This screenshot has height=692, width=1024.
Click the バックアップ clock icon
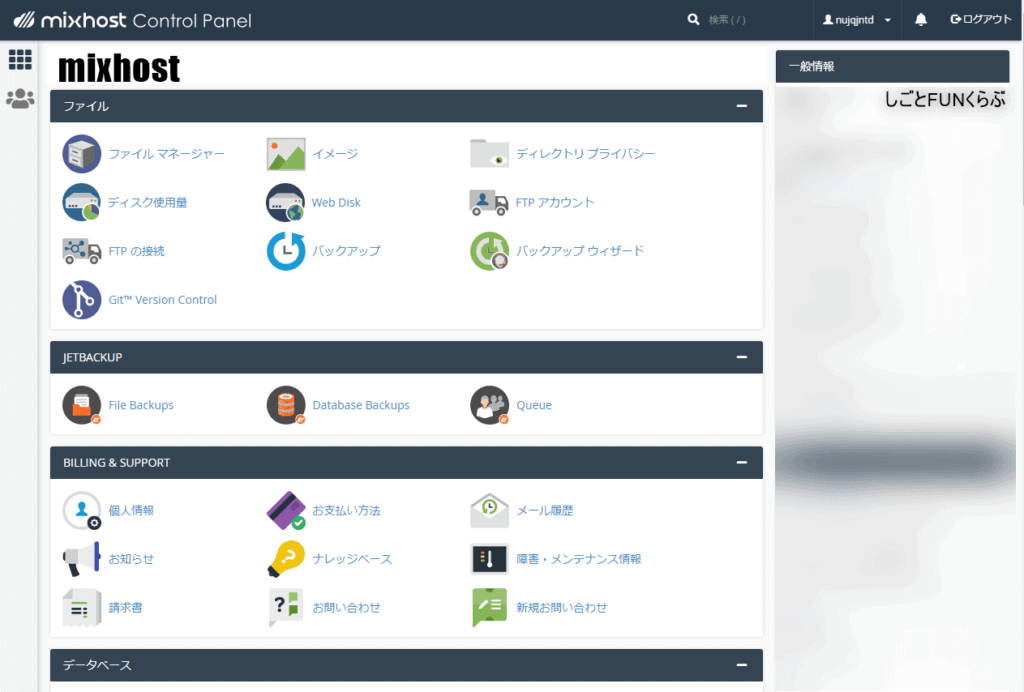tap(285, 251)
